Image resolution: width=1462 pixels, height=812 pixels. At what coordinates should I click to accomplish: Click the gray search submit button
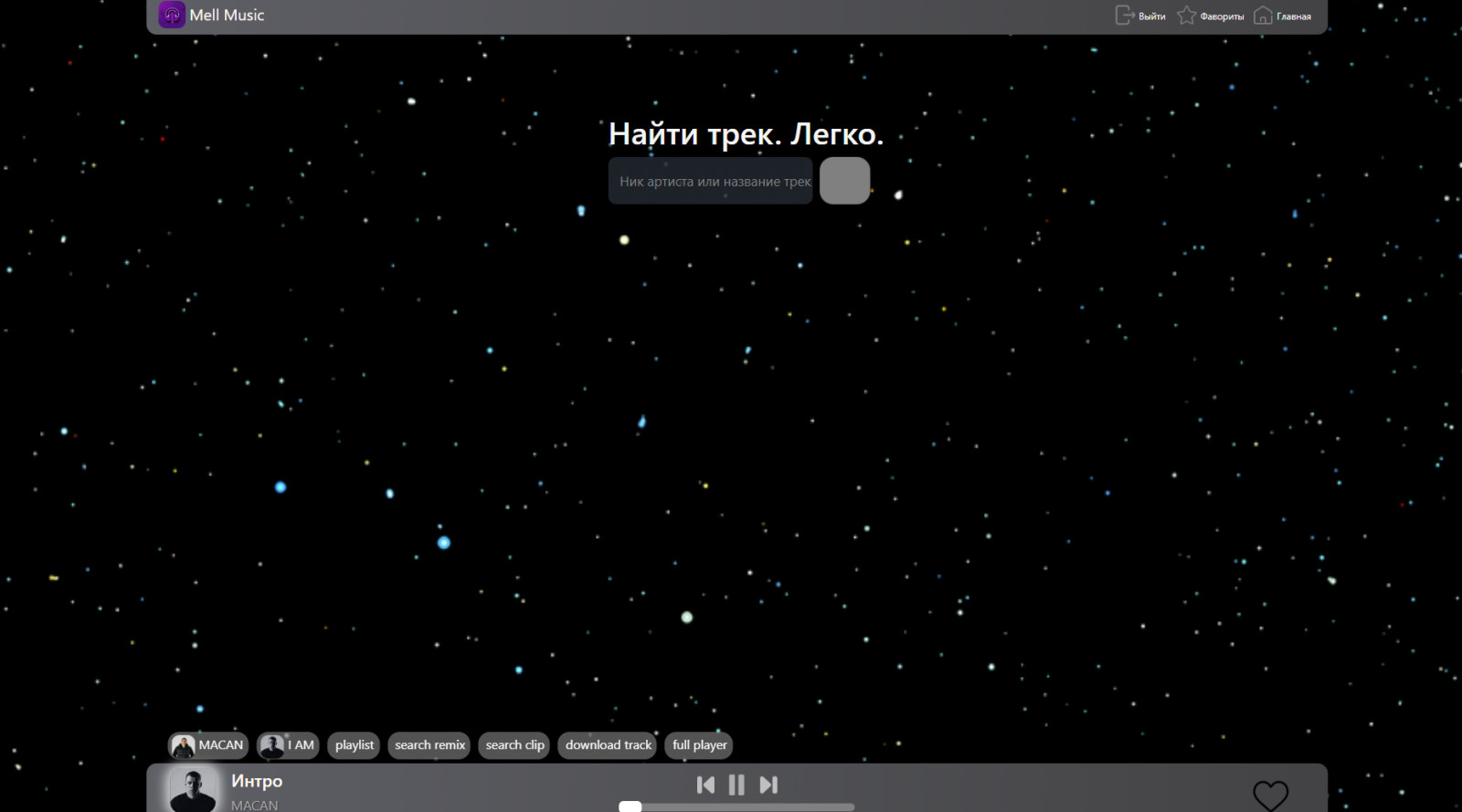[x=844, y=181]
